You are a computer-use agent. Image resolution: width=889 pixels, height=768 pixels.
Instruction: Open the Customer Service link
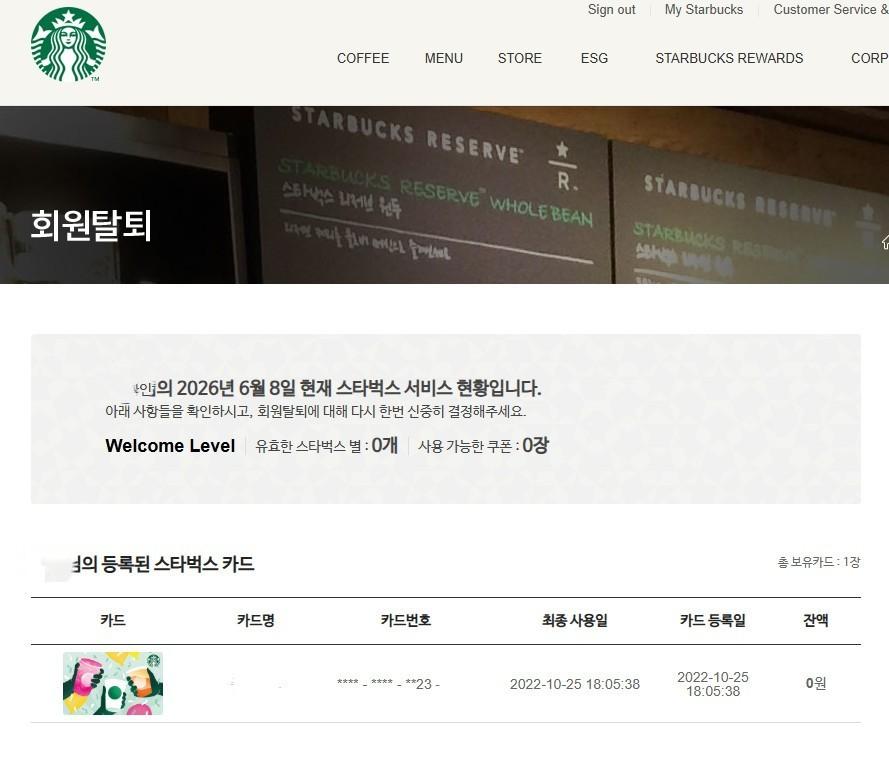pyautogui.click(x=831, y=10)
